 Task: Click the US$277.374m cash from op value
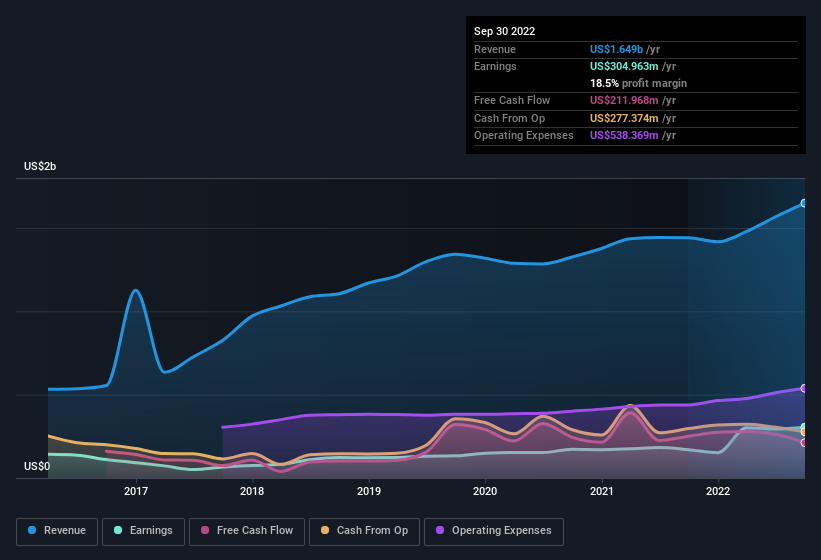624,118
